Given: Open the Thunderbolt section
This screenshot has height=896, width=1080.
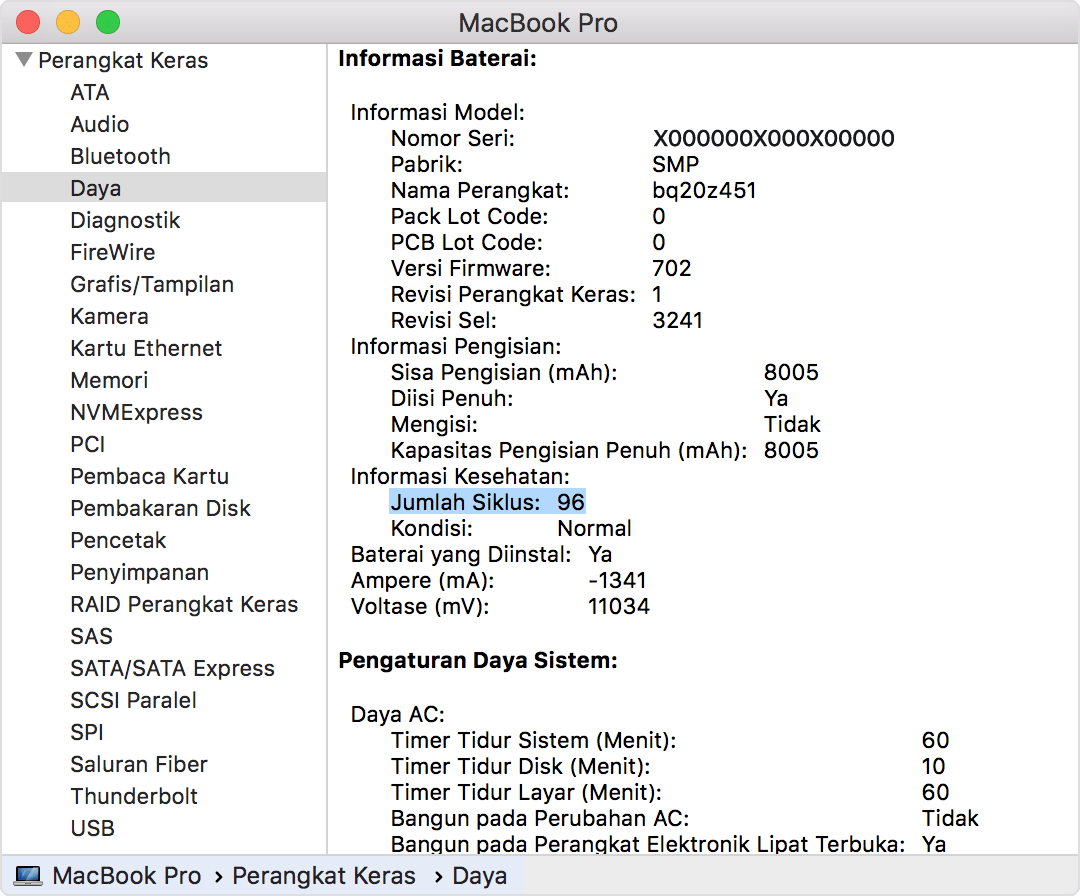Looking at the screenshot, I should tap(134, 796).
